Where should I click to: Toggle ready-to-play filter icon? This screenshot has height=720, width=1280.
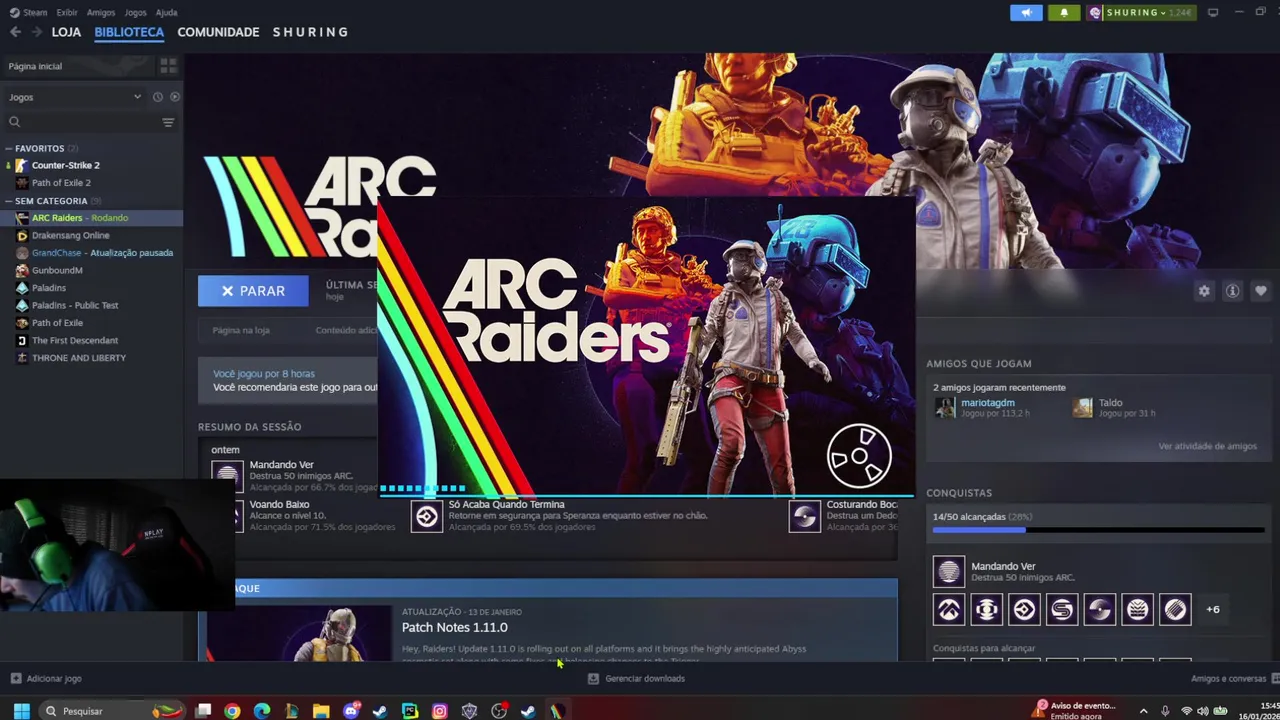point(175,97)
